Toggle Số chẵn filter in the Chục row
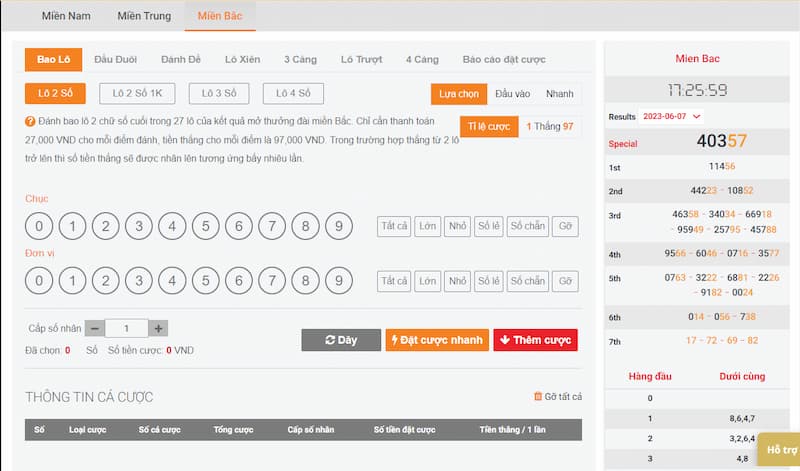The image size is (800, 471). pyautogui.click(x=526, y=226)
